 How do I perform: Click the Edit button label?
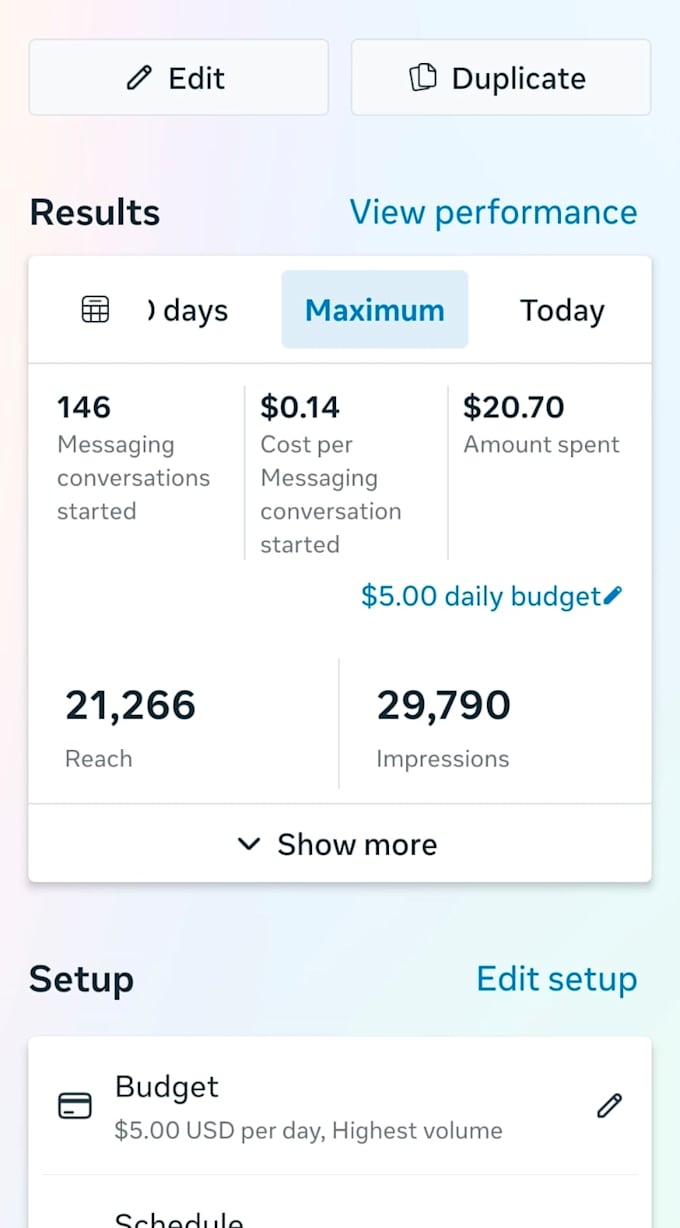click(197, 78)
